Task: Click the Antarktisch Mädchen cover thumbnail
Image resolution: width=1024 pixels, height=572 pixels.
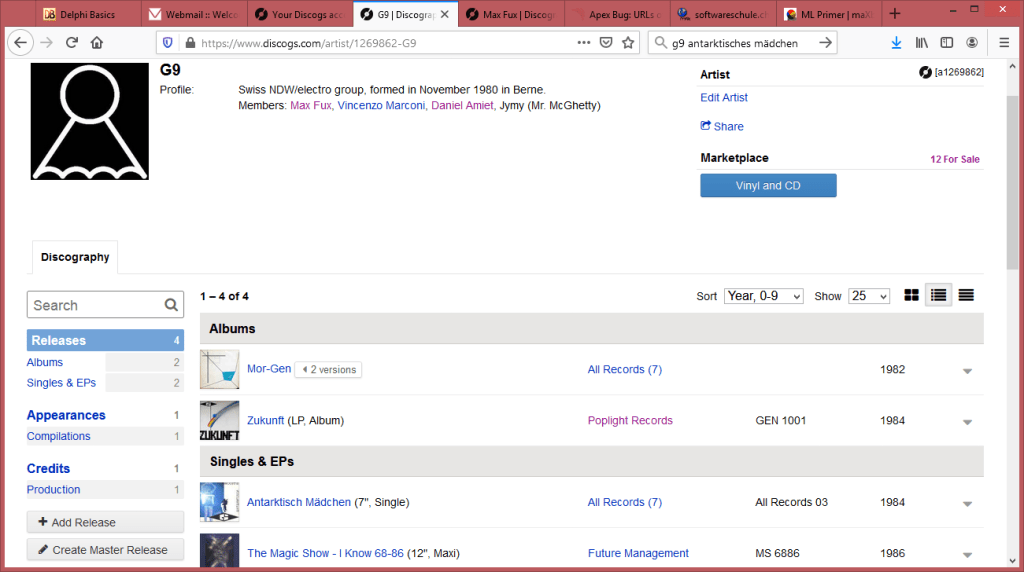Action: 219,502
